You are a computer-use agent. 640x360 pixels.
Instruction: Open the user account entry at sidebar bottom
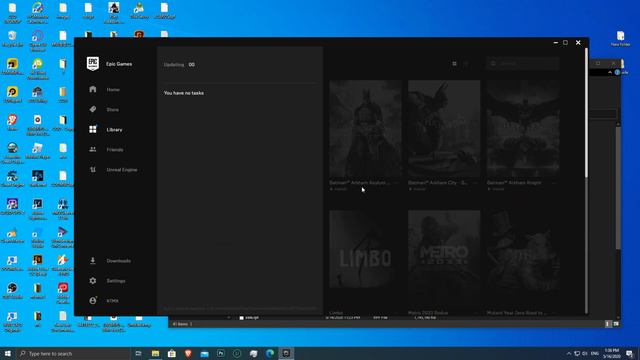pyautogui.click(x=104, y=301)
